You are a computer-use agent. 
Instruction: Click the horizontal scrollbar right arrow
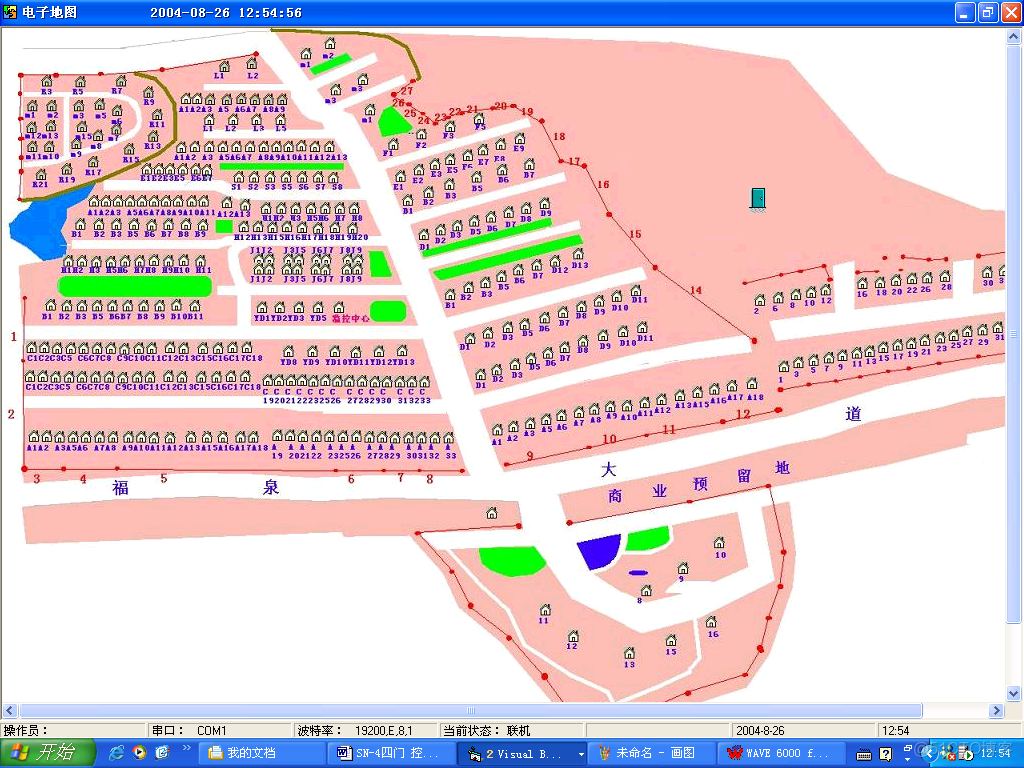[x=997, y=710]
